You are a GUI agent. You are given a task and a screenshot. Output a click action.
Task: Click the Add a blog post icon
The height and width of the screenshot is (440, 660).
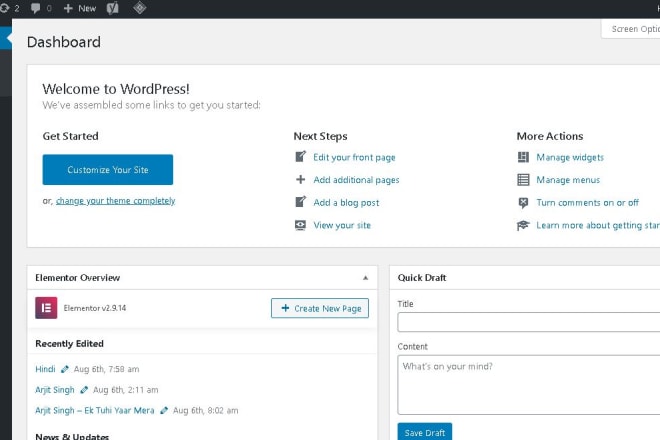[300, 202]
